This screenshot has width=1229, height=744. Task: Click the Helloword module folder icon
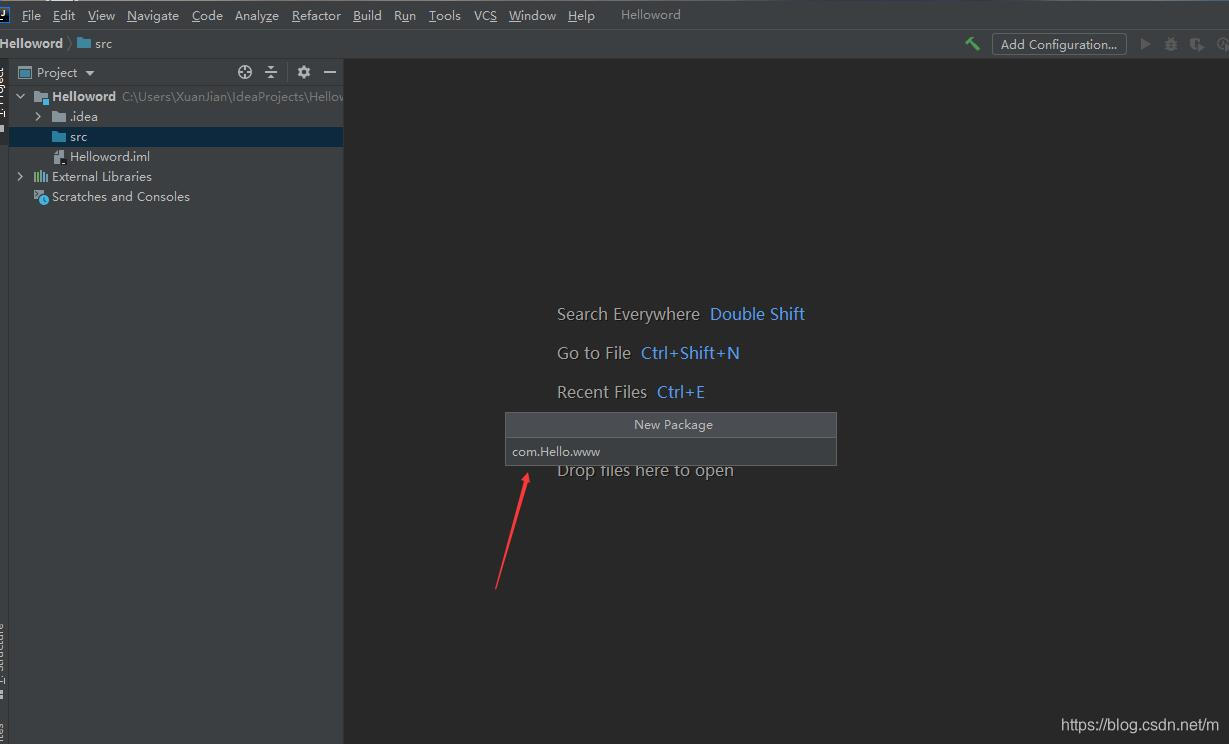41,97
